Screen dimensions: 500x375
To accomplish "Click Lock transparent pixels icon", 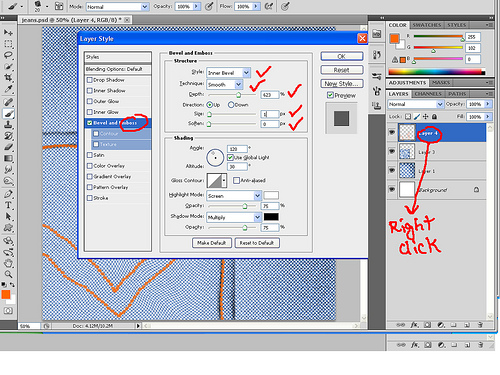I will point(408,117).
